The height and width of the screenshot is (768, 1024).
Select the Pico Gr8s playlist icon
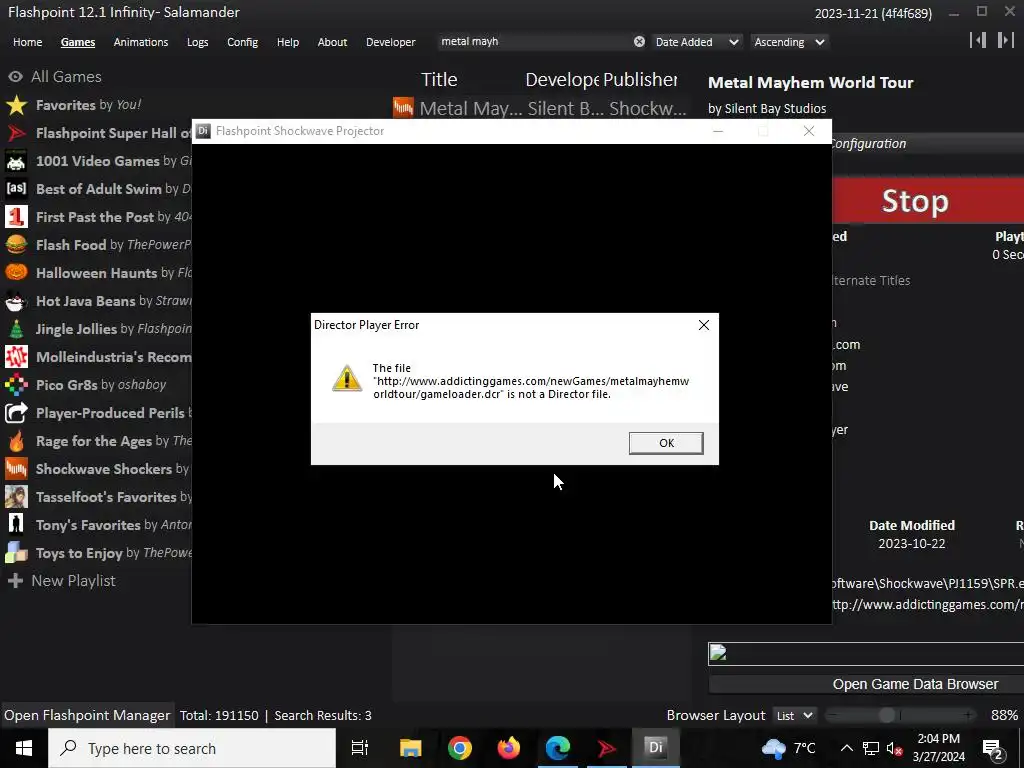point(16,385)
